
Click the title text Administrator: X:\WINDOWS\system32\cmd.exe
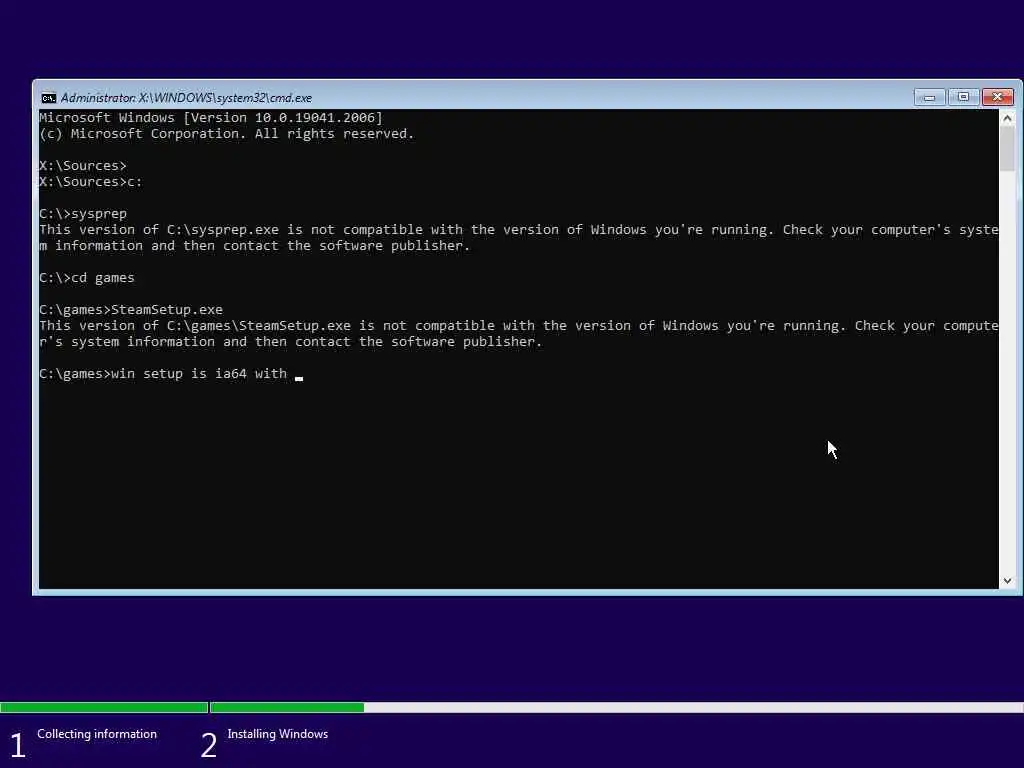186,98
